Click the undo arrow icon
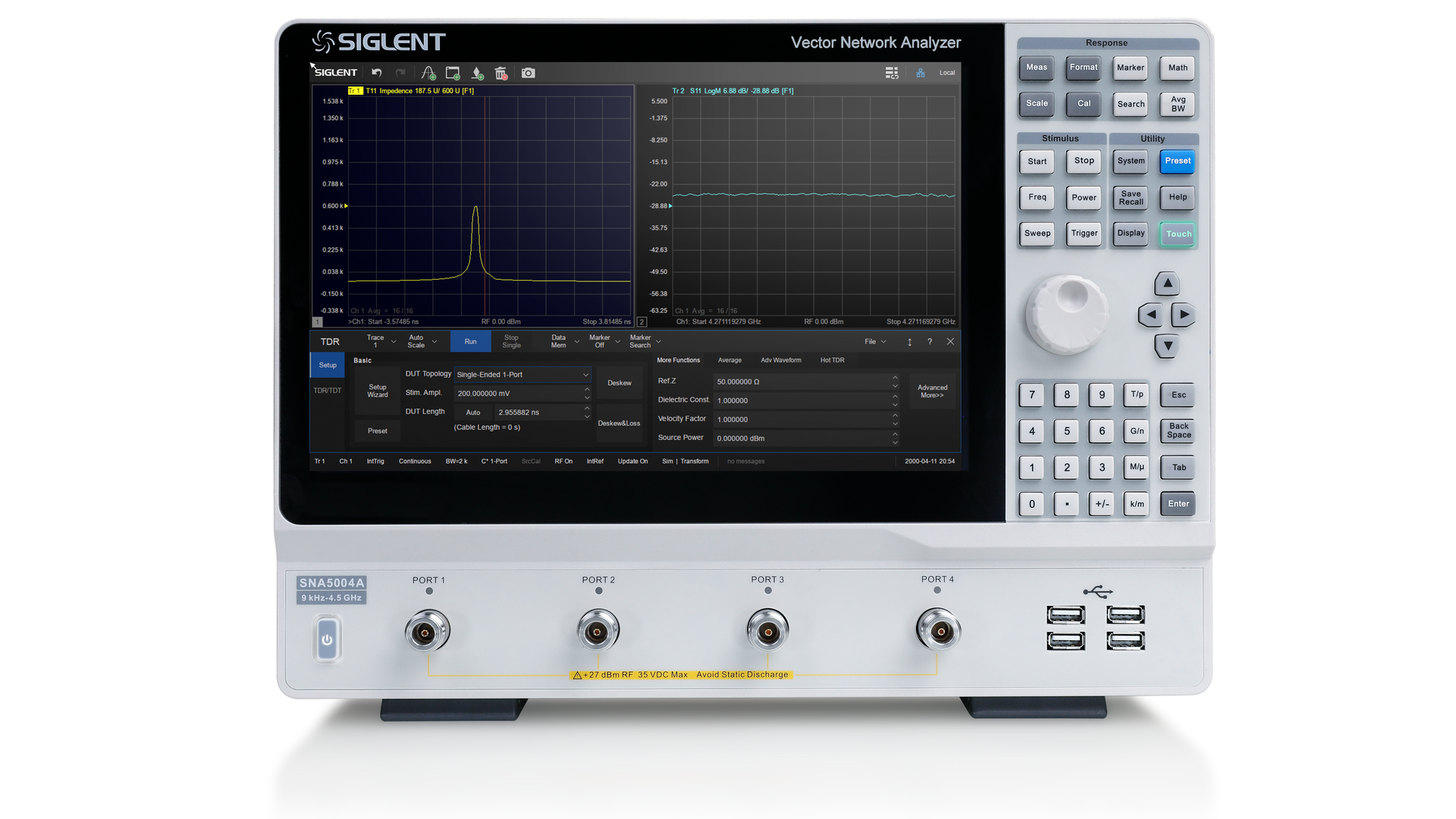Viewport: 1456px width, 819px height. (x=376, y=73)
